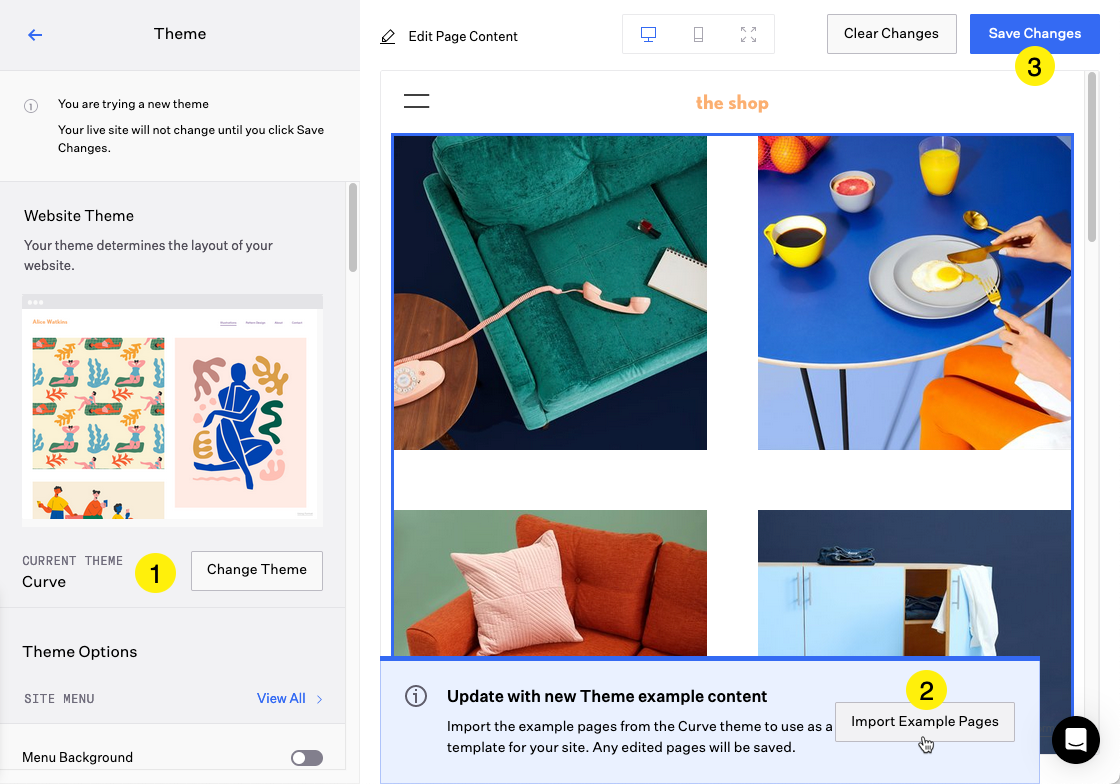1120x784 pixels.
Task: Click the chevron next to View All
Action: (x=320, y=699)
